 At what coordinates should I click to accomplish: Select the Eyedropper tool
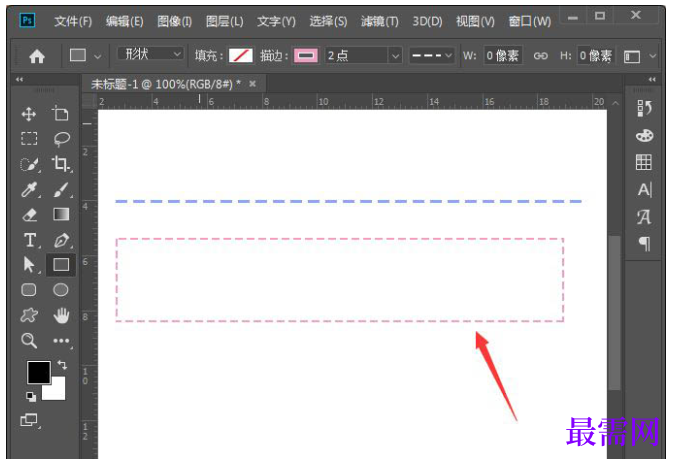29,189
